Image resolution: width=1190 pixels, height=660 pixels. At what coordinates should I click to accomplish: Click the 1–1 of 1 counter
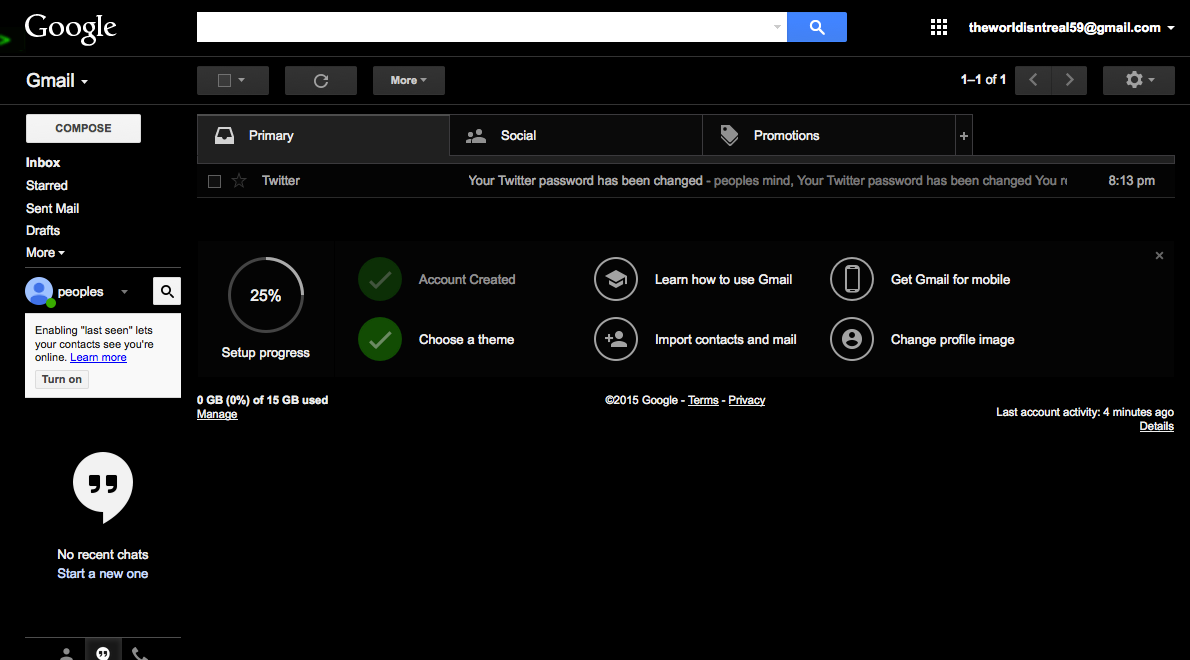tap(984, 80)
